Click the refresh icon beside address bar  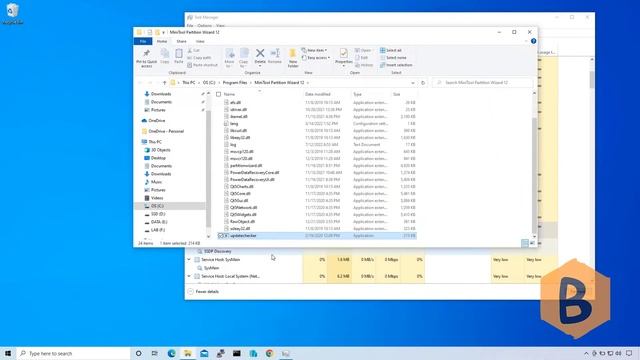coord(423,83)
